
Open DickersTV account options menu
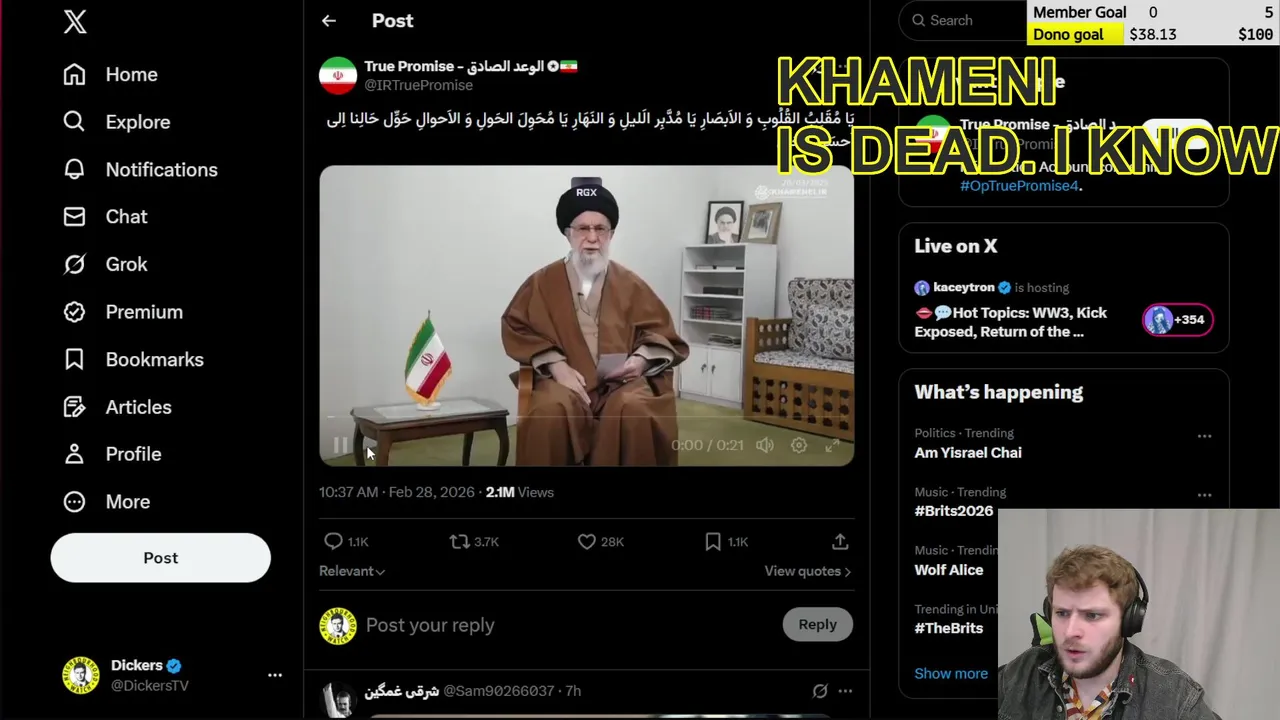point(275,675)
